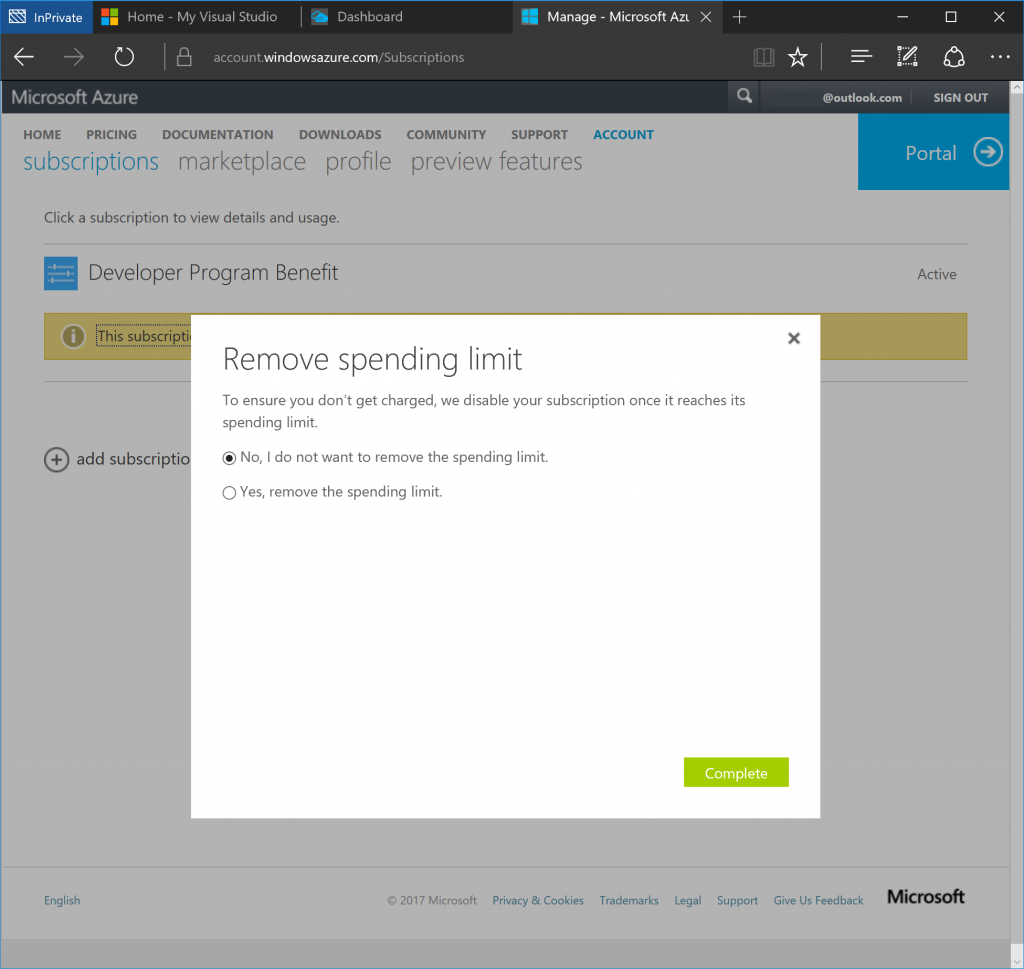Viewport: 1024px width, 969px height.
Task: Go to the profile section
Action: (359, 161)
